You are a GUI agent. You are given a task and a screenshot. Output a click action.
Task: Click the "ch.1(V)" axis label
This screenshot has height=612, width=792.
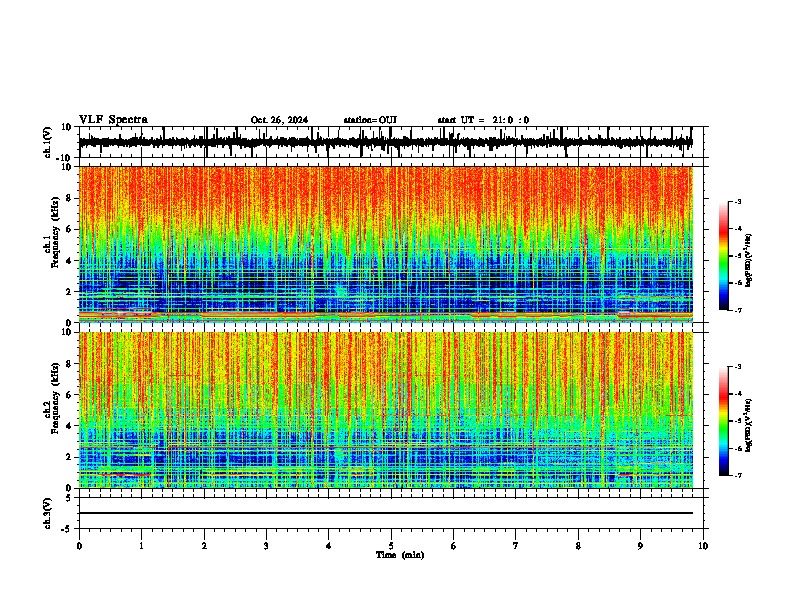(48, 142)
